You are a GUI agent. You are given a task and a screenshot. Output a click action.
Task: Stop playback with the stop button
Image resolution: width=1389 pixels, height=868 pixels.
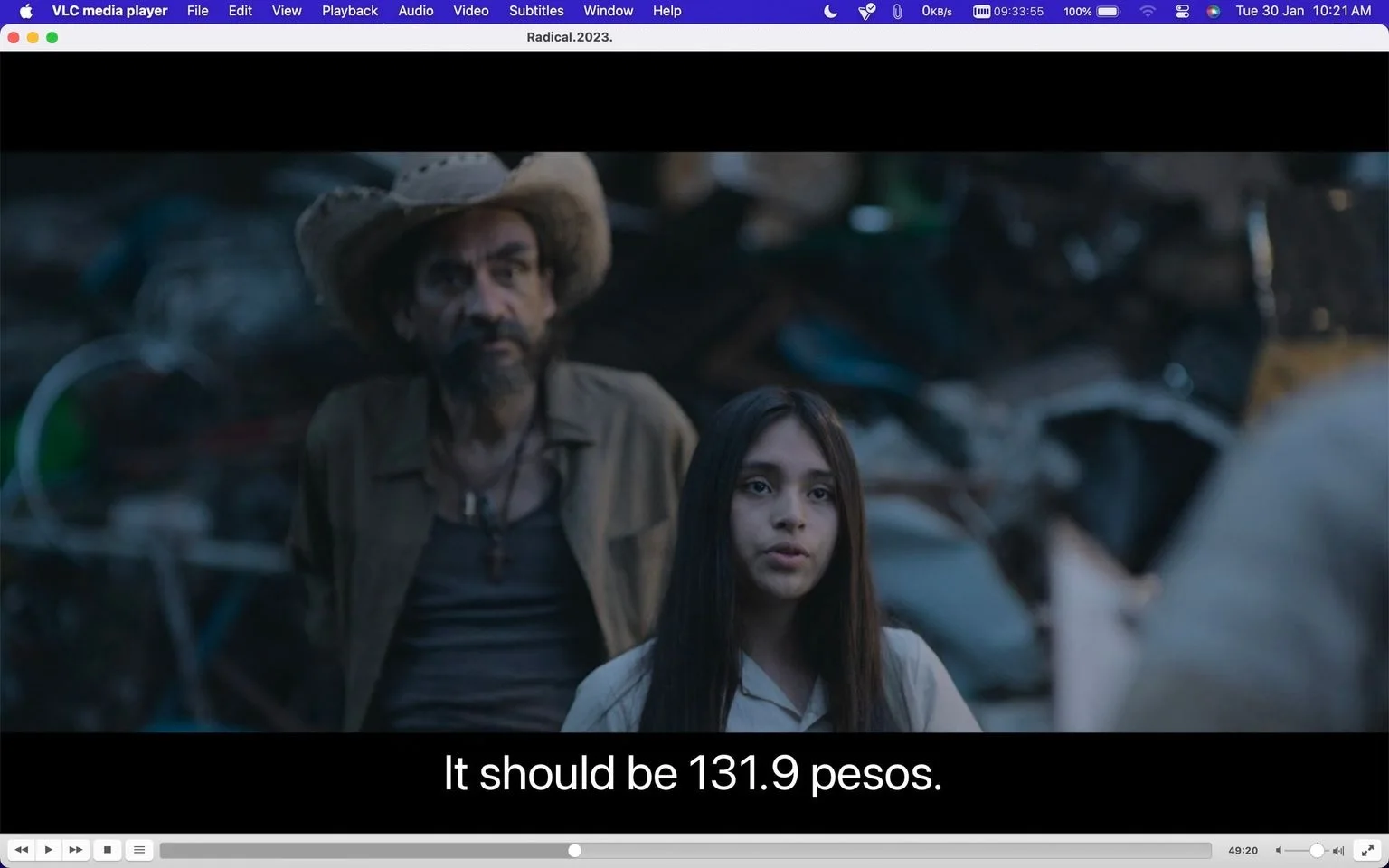tap(108, 850)
